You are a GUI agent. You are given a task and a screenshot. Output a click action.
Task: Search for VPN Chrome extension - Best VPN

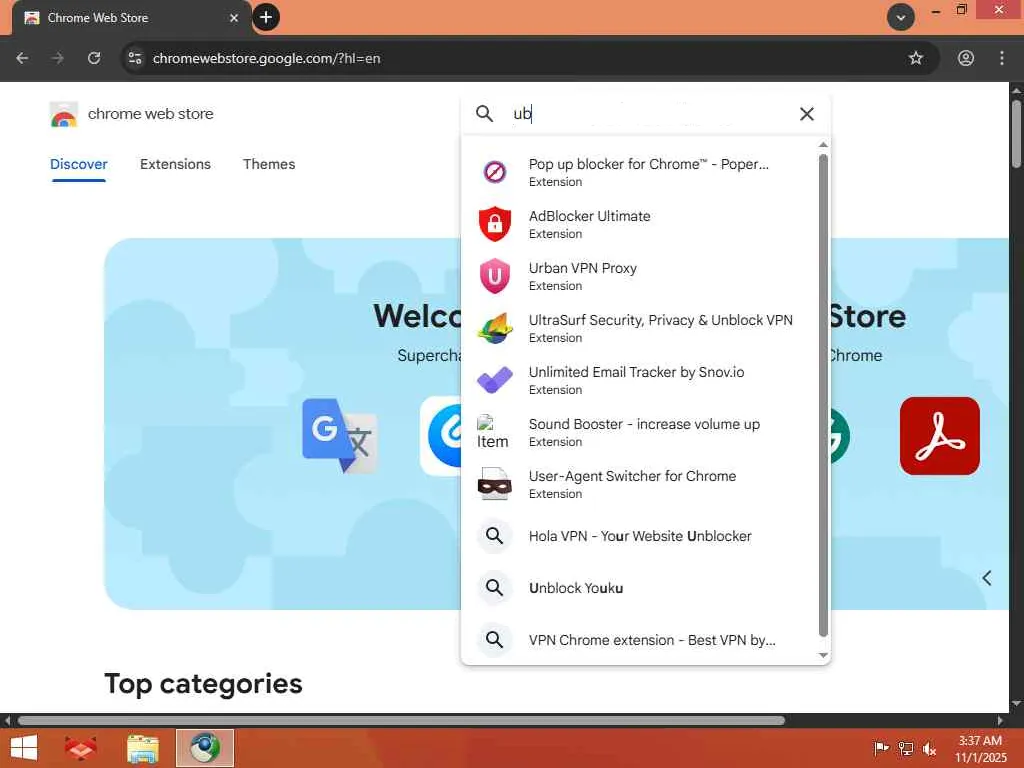tap(640, 640)
